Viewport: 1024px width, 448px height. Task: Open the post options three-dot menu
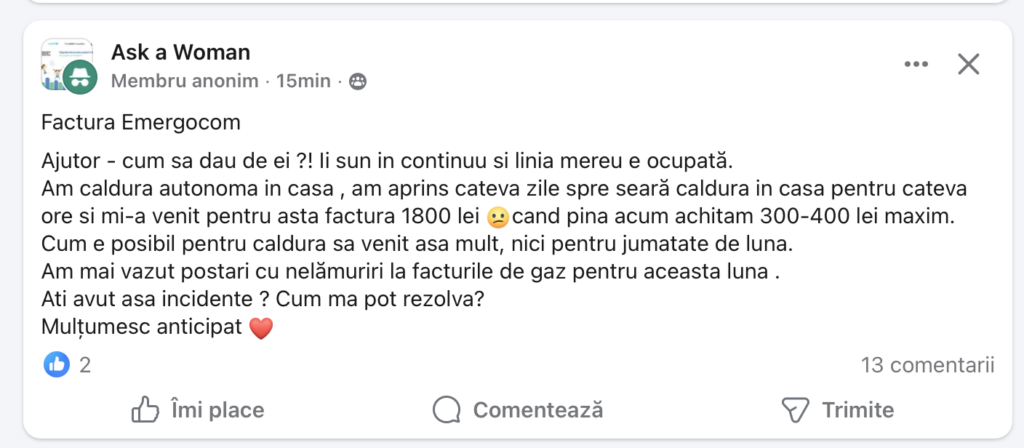916,65
